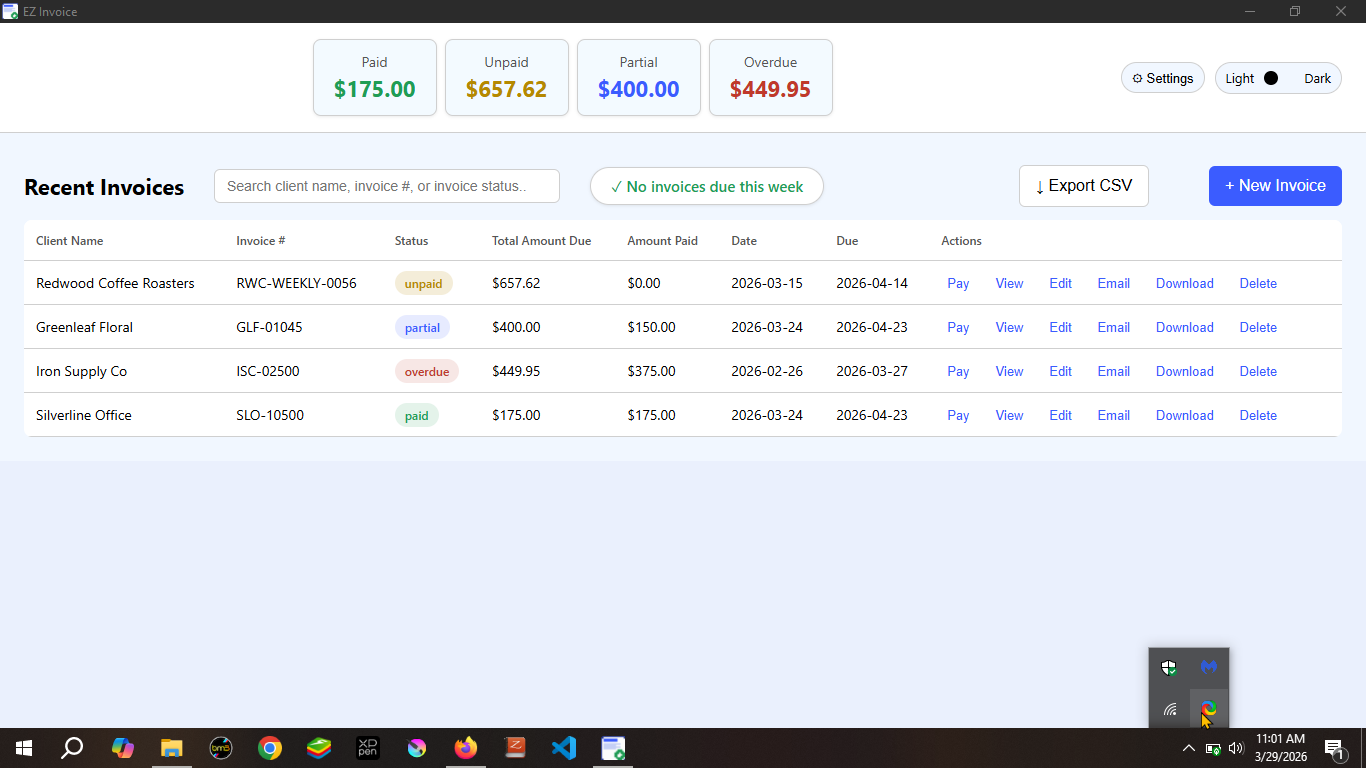
Task: Pay the Redwood Coffee Roasters invoice
Action: 957,283
